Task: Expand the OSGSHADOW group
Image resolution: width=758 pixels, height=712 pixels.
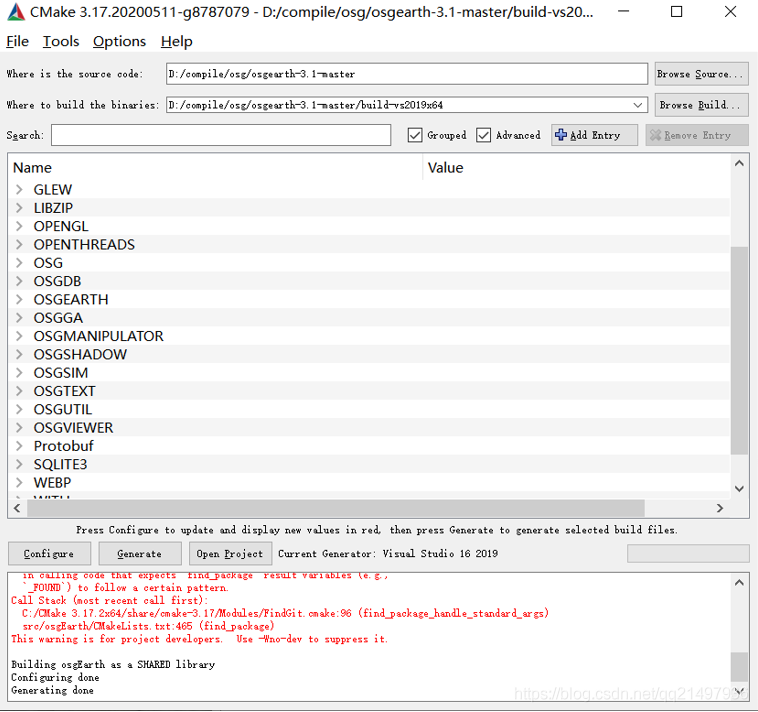Action: coord(19,354)
